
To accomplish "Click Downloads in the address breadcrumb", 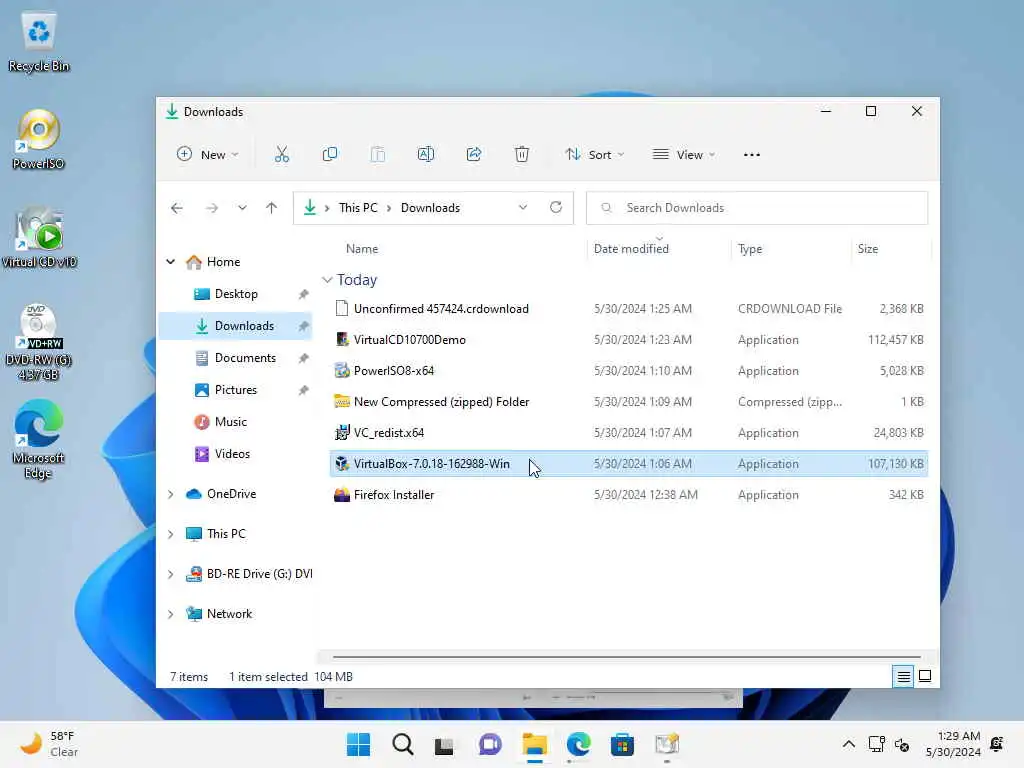I will click(430, 208).
